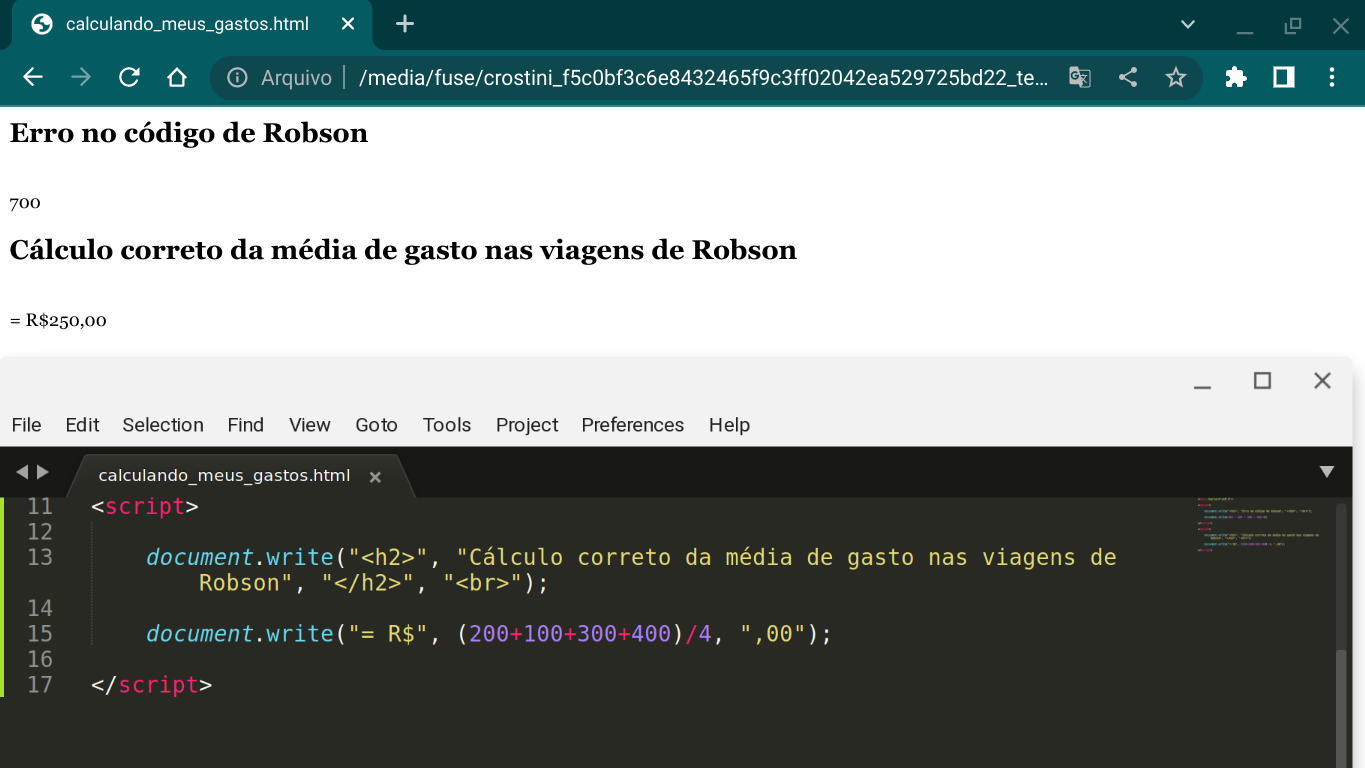Close the Chrome window
Image resolution: width=1365 pixels, height=768 pixels.
click(x=1341, y=25)
